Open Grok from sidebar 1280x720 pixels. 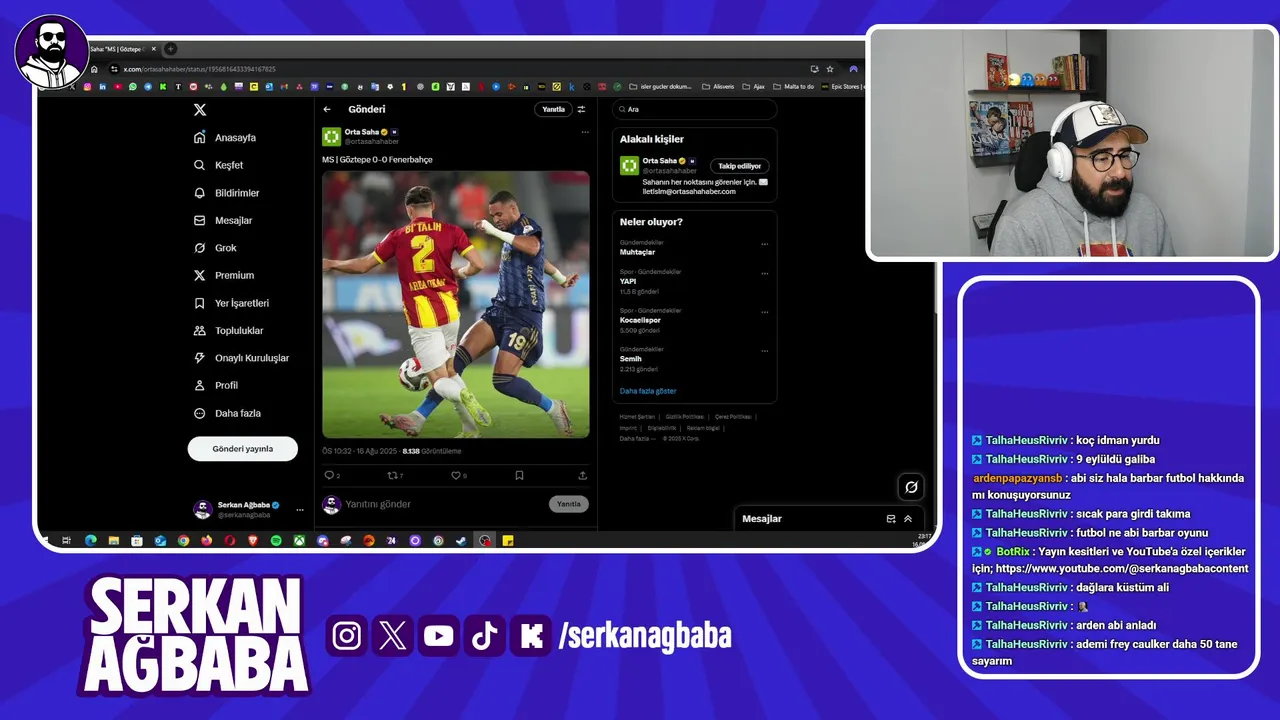point(215,248)
